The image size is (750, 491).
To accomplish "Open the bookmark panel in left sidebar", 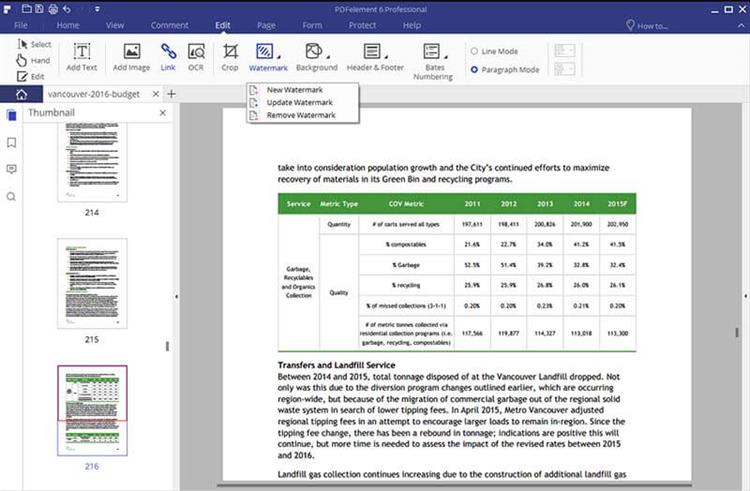I will coord(11,142).
